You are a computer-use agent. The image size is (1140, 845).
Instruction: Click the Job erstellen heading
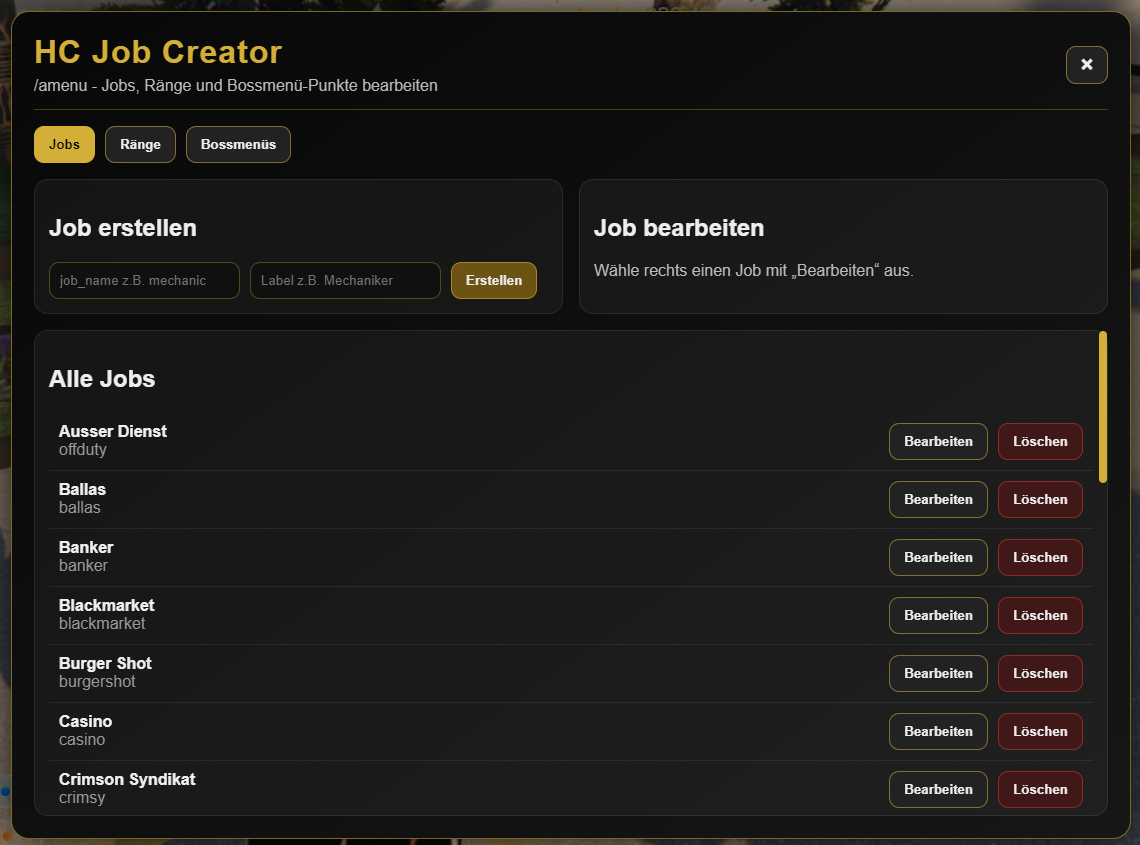123,228
